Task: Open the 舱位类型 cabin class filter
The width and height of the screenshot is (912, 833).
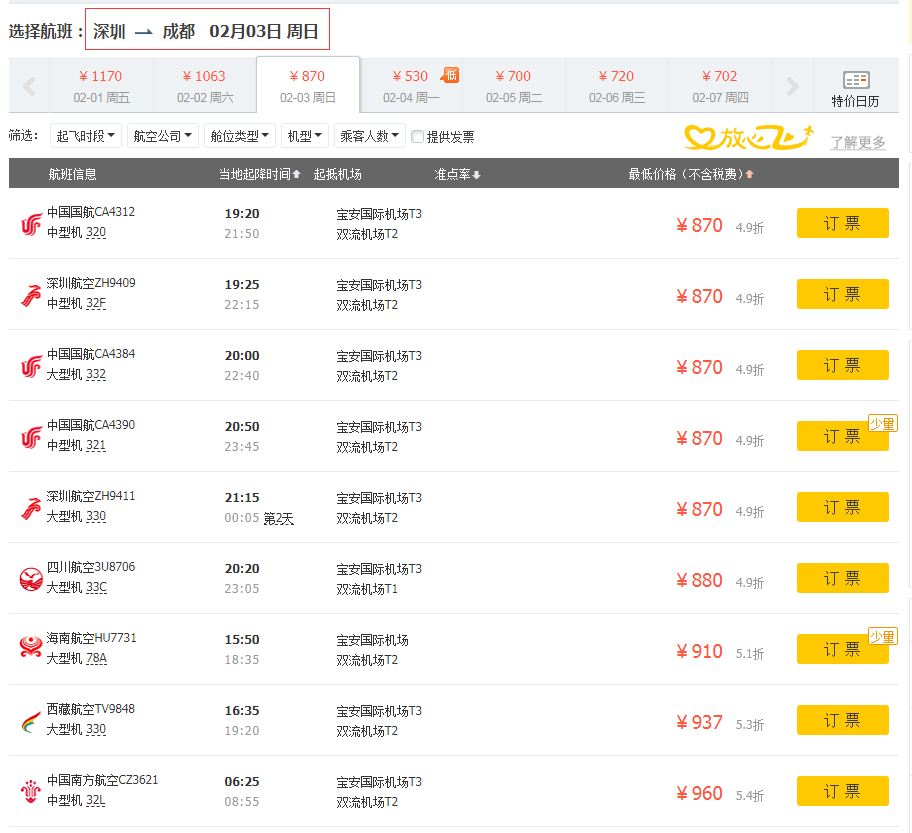Action: coord(240,136)
